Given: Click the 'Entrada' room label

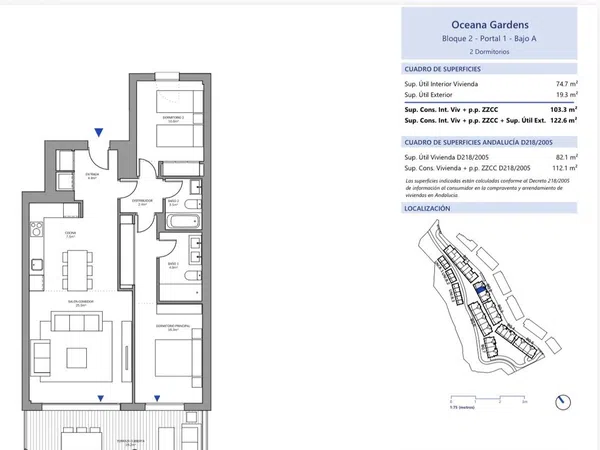Looking at the screenshot, I should coord(92,176).
